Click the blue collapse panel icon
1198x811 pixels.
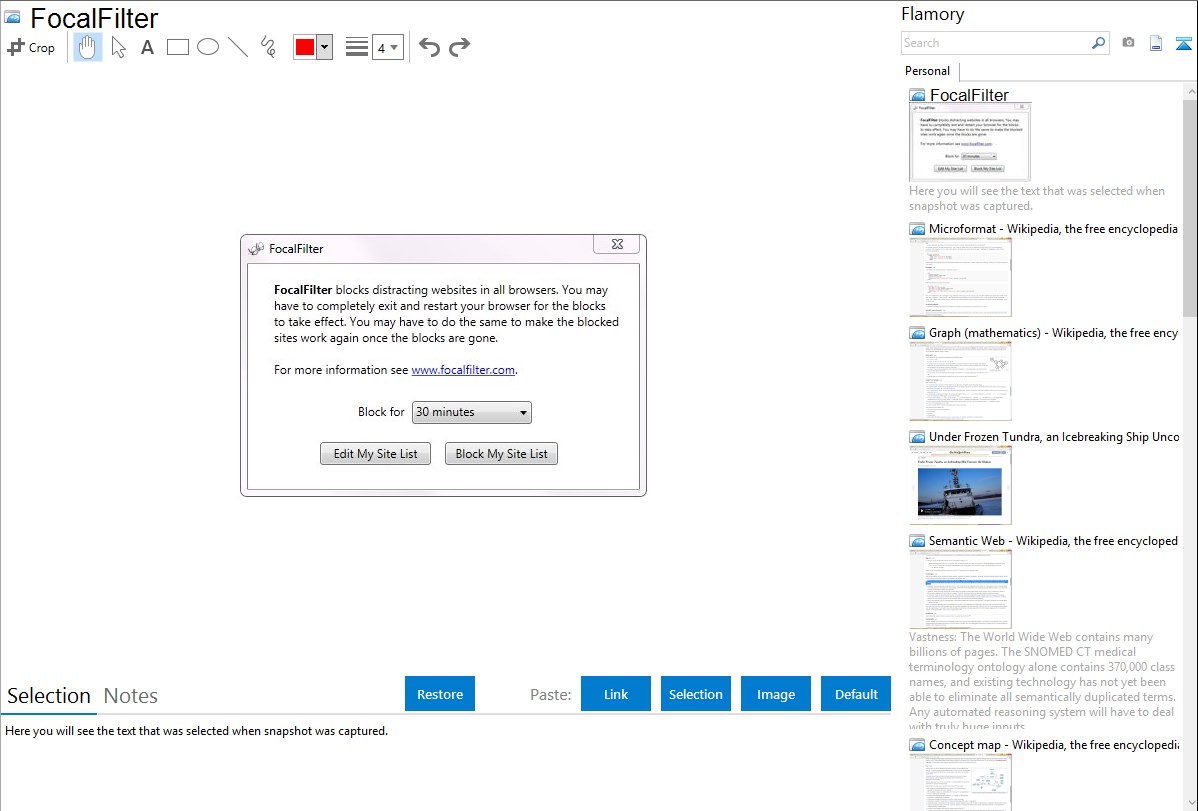click(1183, 43)
